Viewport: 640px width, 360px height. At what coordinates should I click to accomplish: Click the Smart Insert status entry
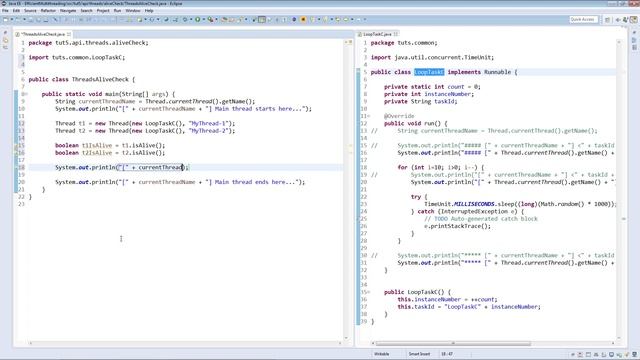click(x=419, y=354)
